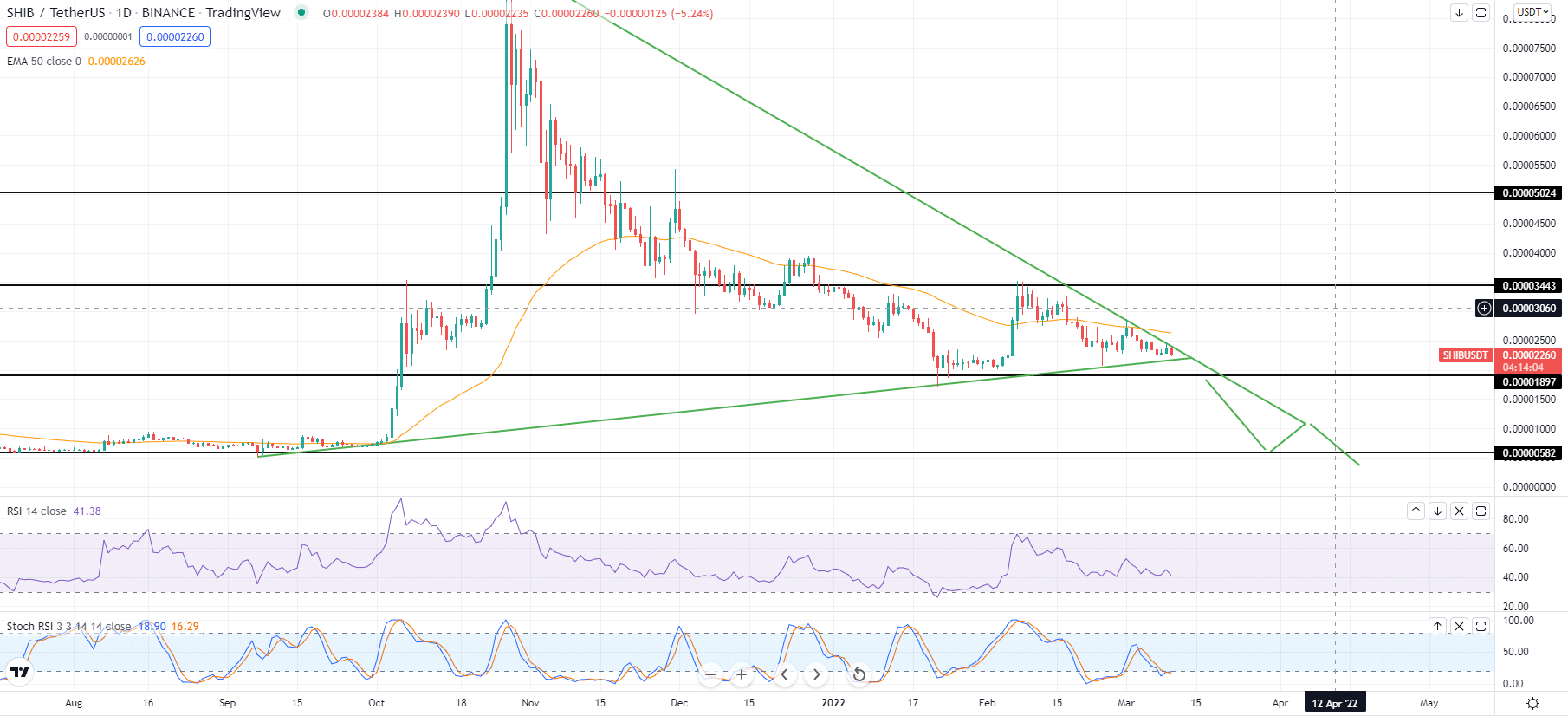This screenshot has width=1568, height=716.
Task: Click the 0.00007000 price axis label
Action: 1529,77
